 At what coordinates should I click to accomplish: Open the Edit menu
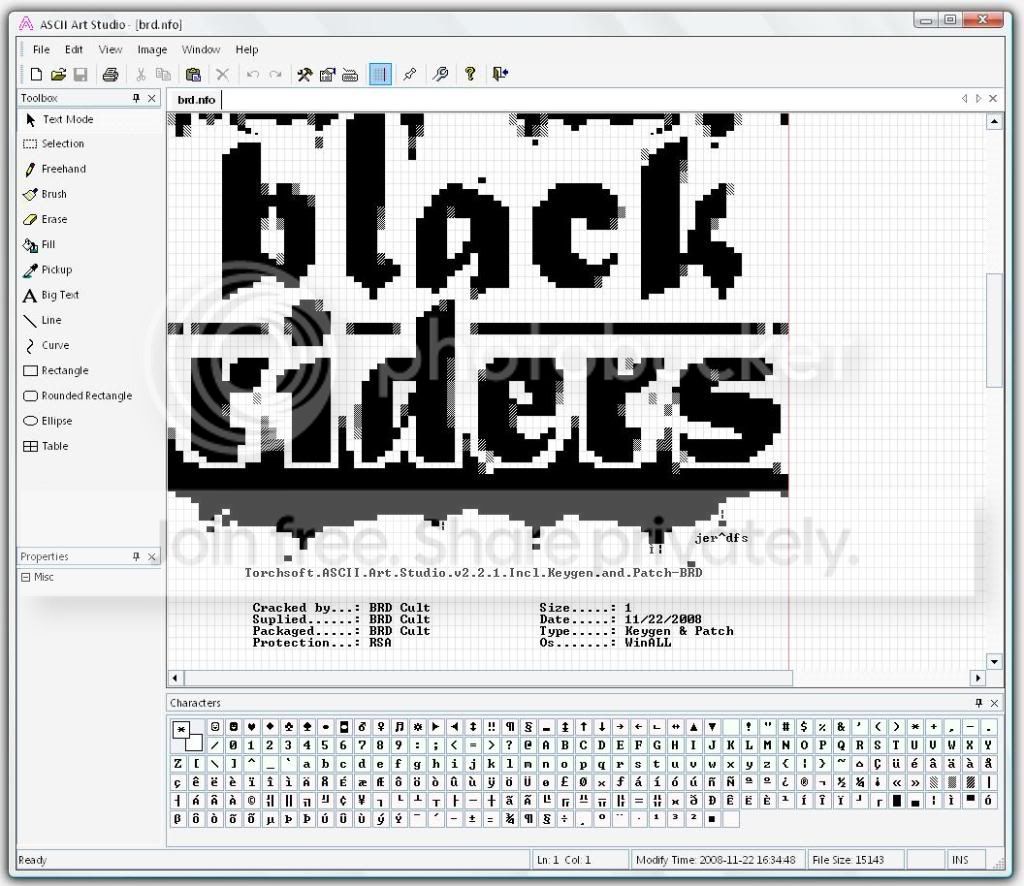(74, 50)
